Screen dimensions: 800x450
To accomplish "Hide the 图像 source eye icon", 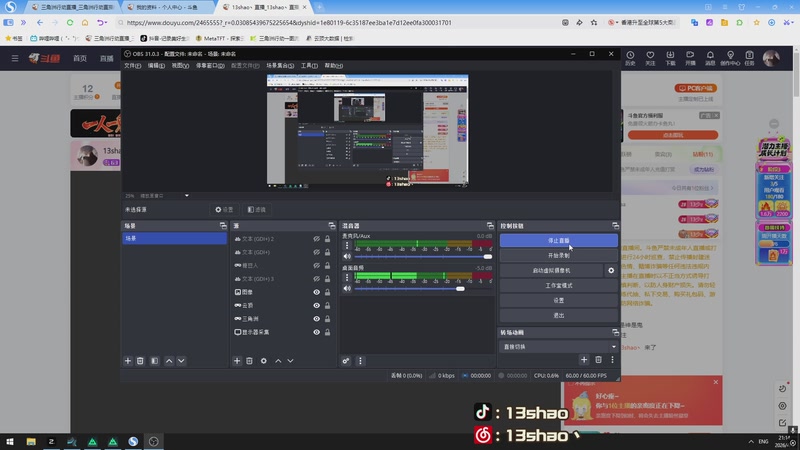I will point(316,292).
